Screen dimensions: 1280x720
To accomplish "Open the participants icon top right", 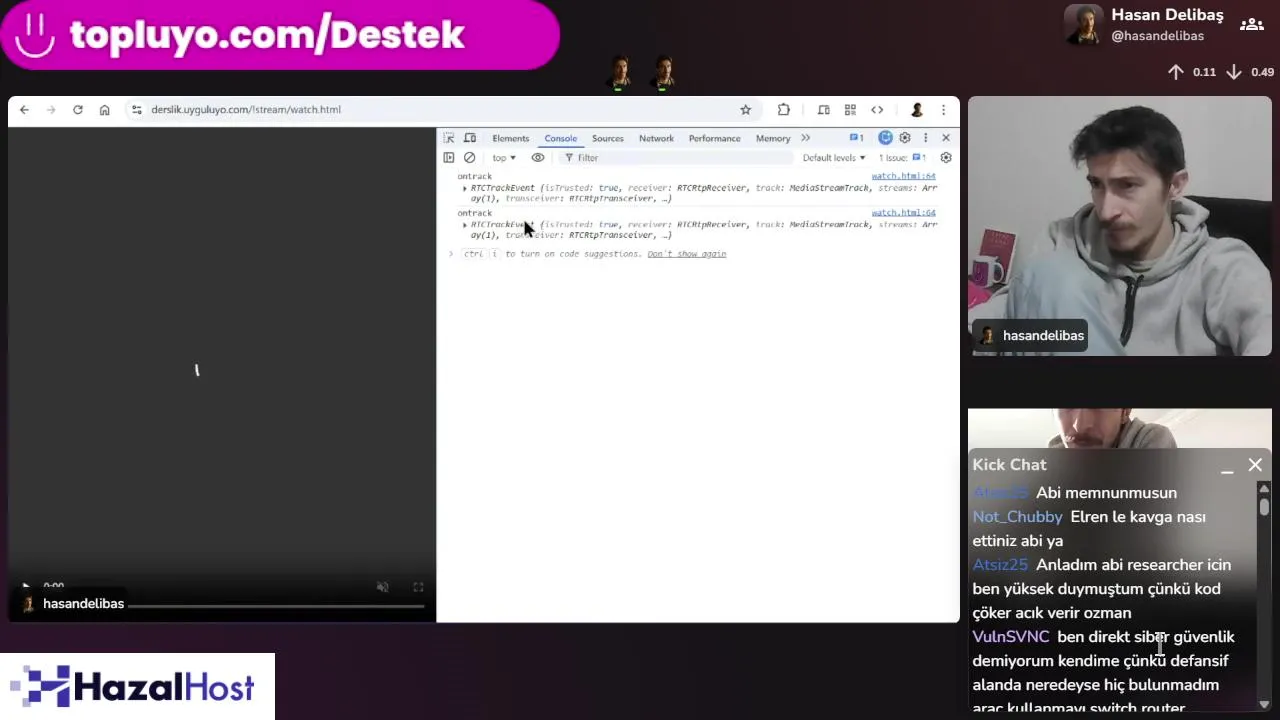I will (1251, 25).
